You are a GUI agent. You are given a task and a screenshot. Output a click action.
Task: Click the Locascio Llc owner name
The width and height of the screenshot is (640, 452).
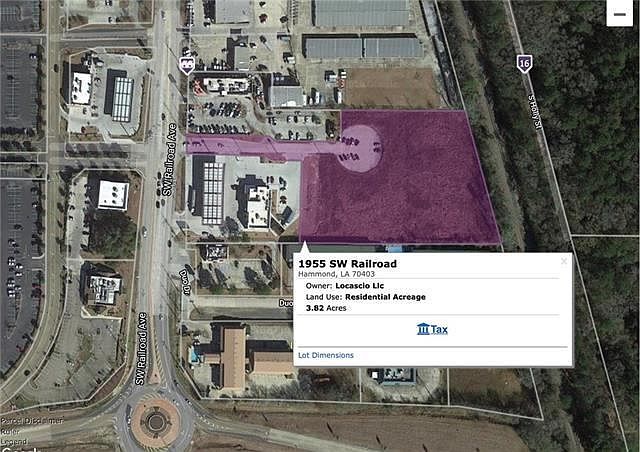pos(360,286)
